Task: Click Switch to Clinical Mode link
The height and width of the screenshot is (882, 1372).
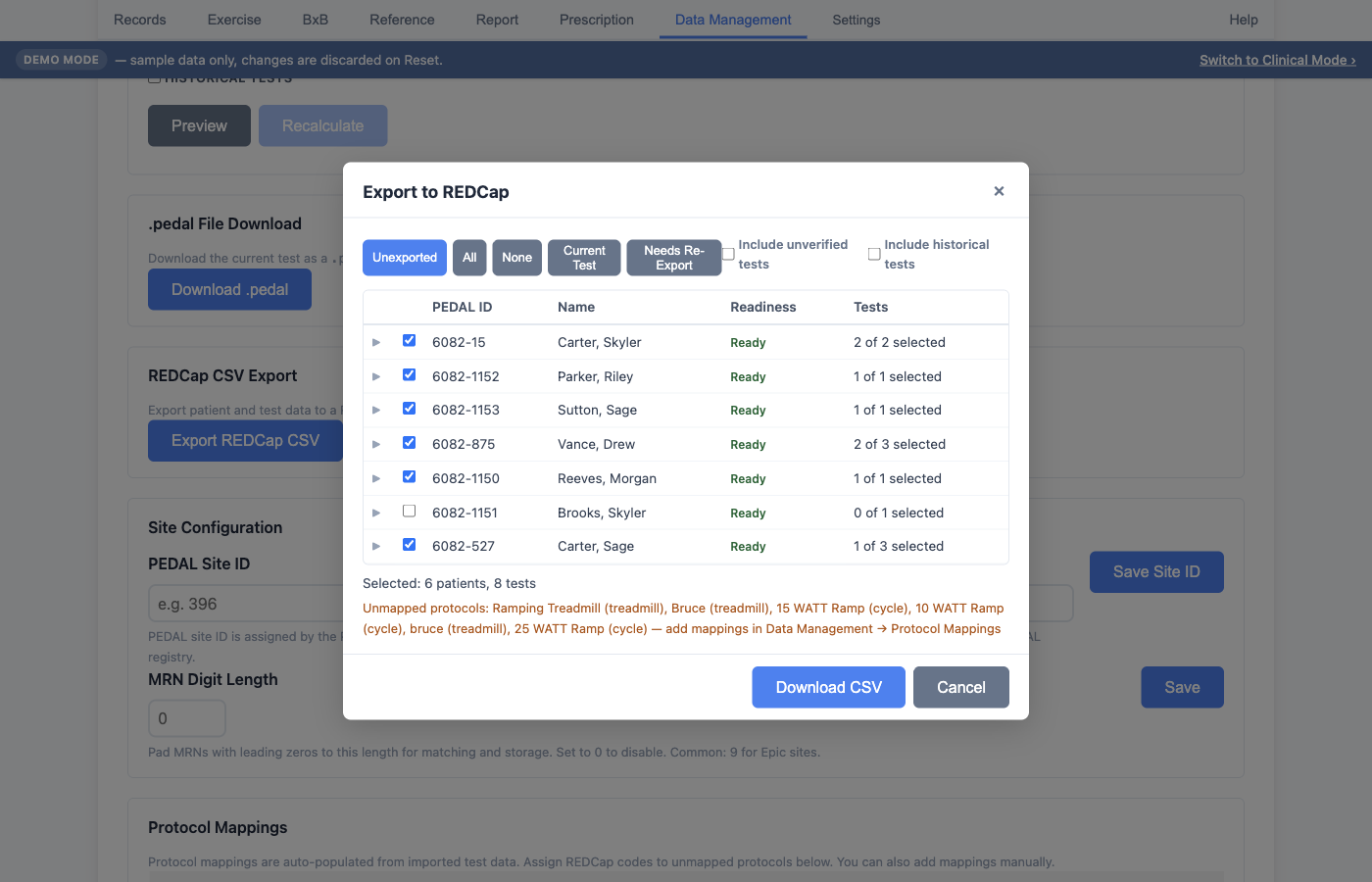Action: pos(1278,60)
